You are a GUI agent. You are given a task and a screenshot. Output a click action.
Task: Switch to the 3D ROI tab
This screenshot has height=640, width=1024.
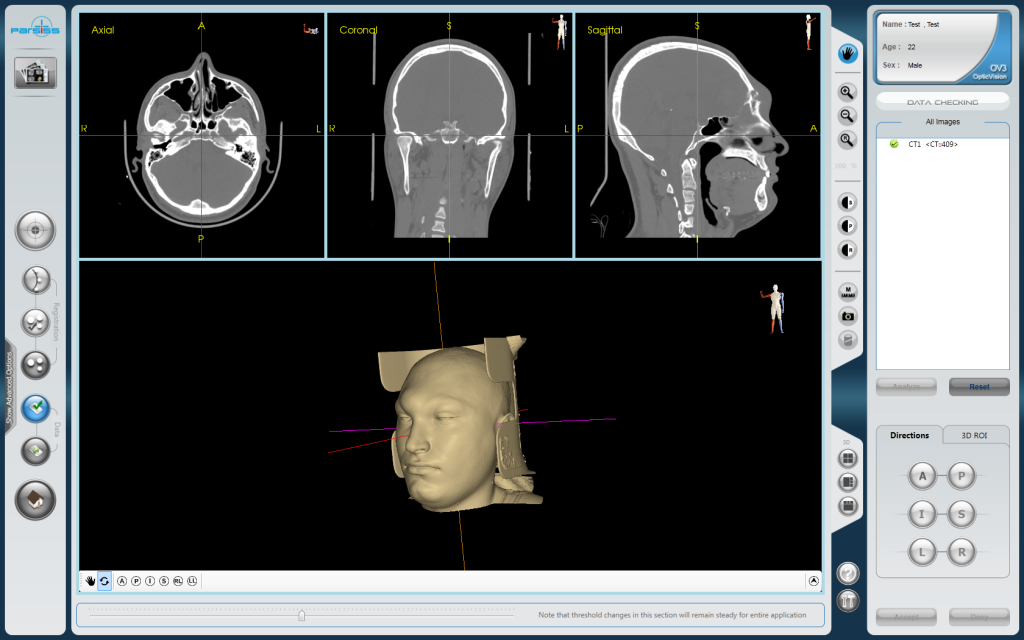pyautogui.click(x=975, y=435)
